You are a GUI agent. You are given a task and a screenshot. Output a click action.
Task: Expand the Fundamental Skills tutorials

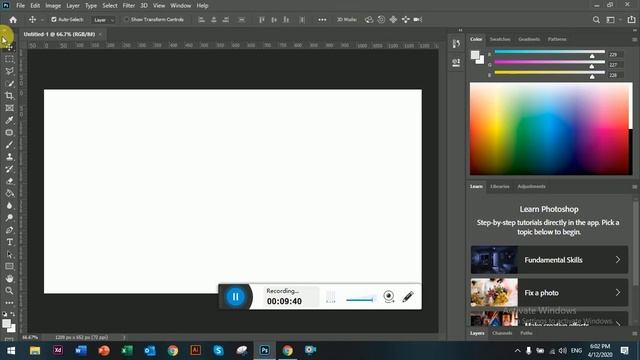click(x=549, y=260)
